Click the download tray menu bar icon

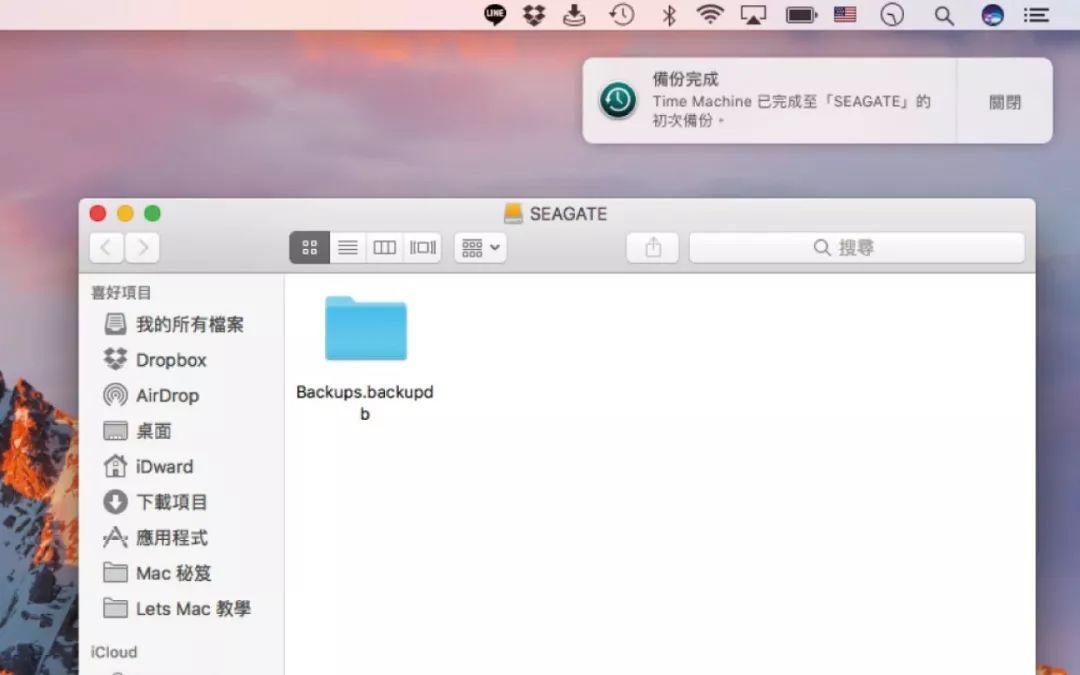point(574,14)
